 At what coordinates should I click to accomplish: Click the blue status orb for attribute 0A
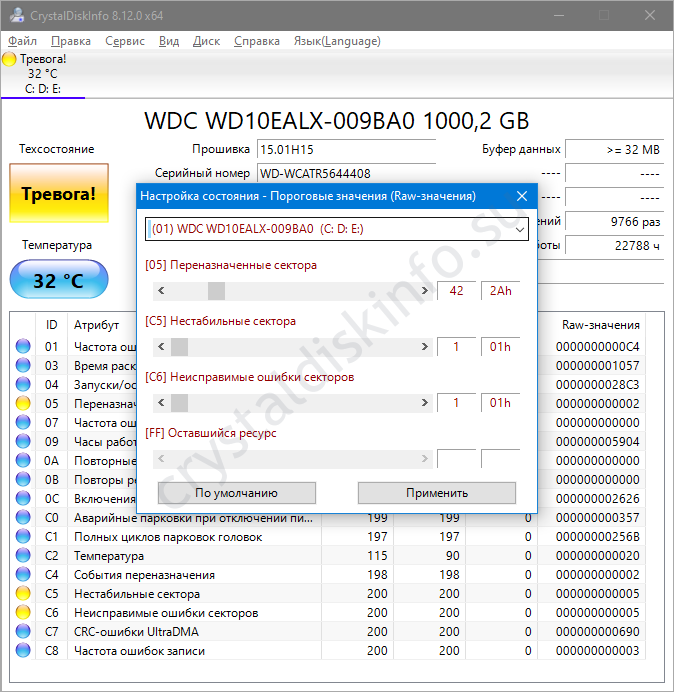(23, 460)
